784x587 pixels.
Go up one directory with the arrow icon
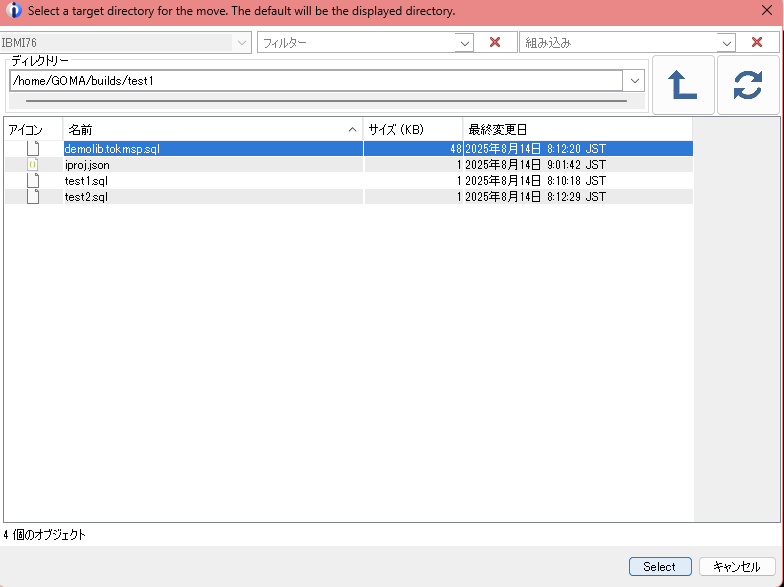tap(683, 85)
